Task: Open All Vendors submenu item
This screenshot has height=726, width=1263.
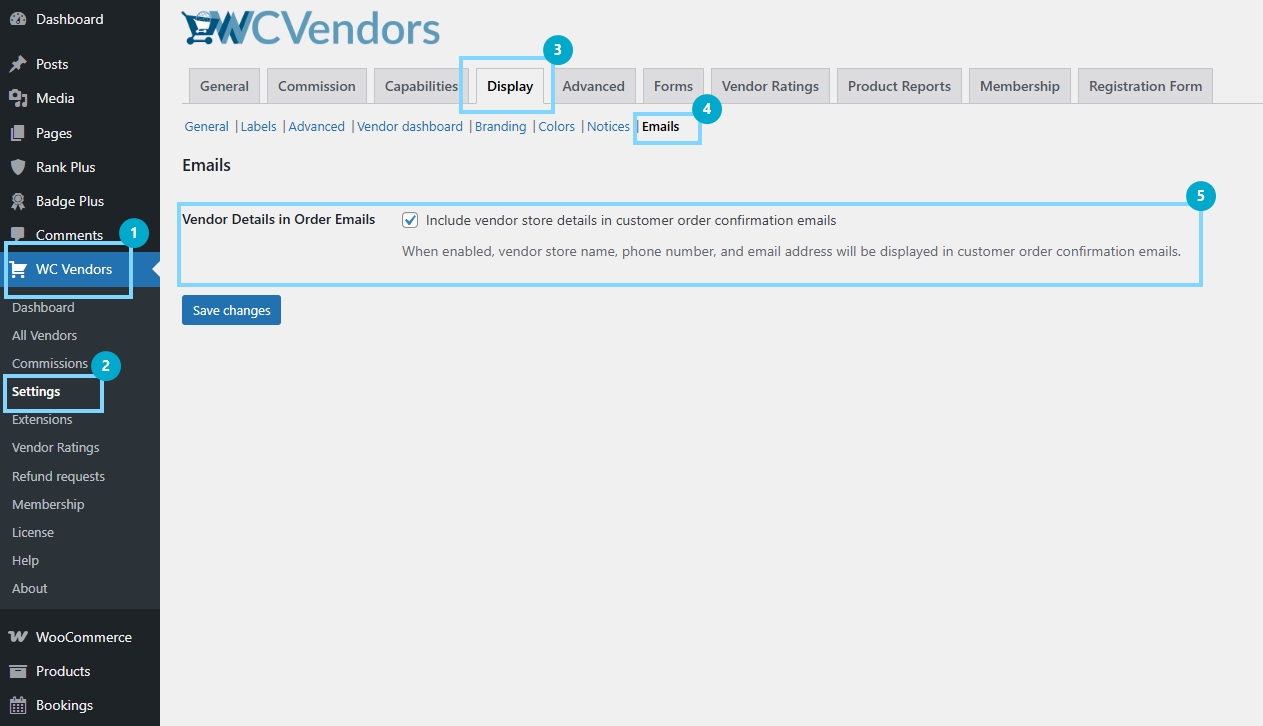Action: (44, 335)
